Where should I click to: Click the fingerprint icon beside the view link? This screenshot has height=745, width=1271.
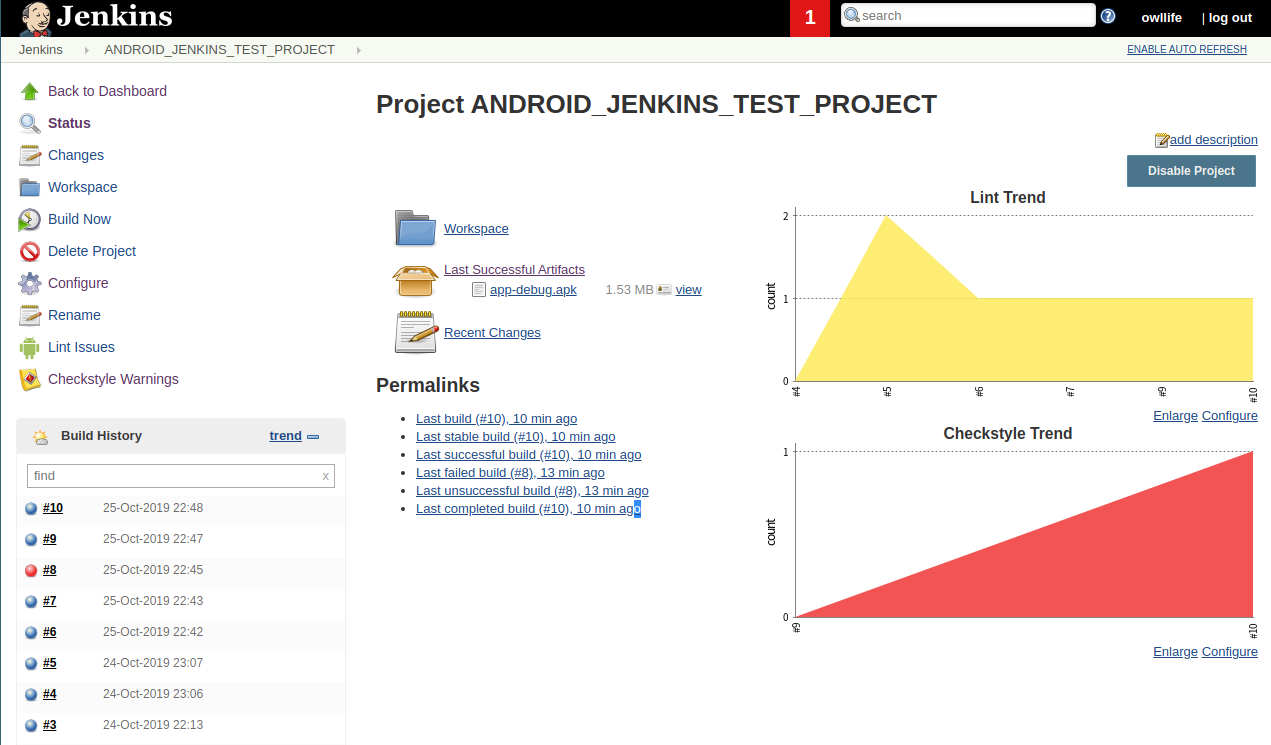coord(664,290)
